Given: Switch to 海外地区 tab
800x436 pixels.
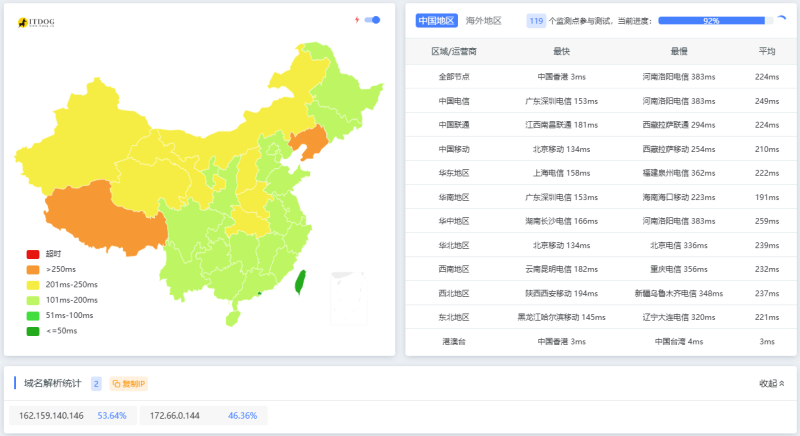Looking at the screenshot, I should [x=484, y=21].
